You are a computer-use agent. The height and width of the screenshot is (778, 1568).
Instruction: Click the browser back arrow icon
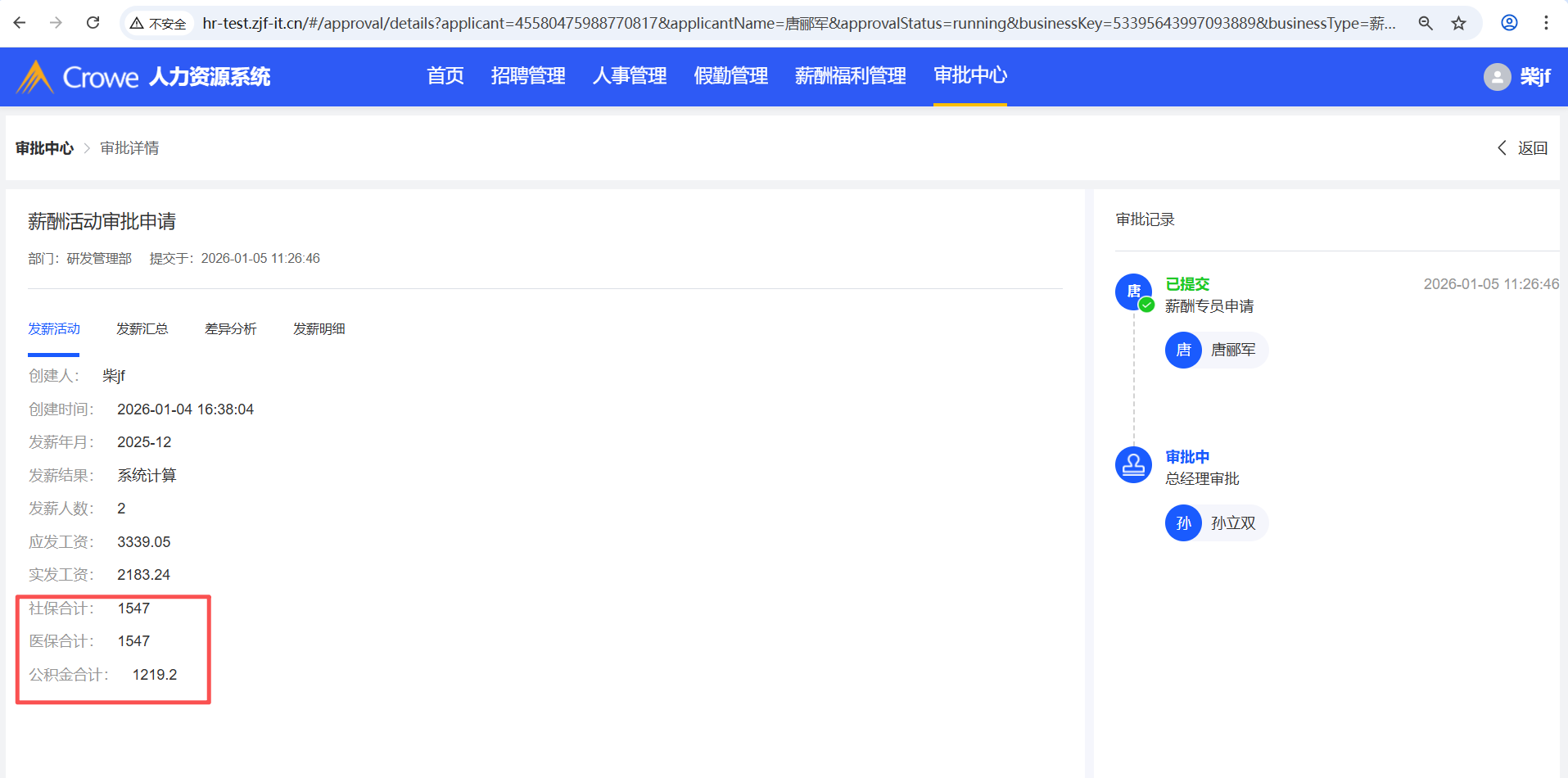tap(20, 23)
